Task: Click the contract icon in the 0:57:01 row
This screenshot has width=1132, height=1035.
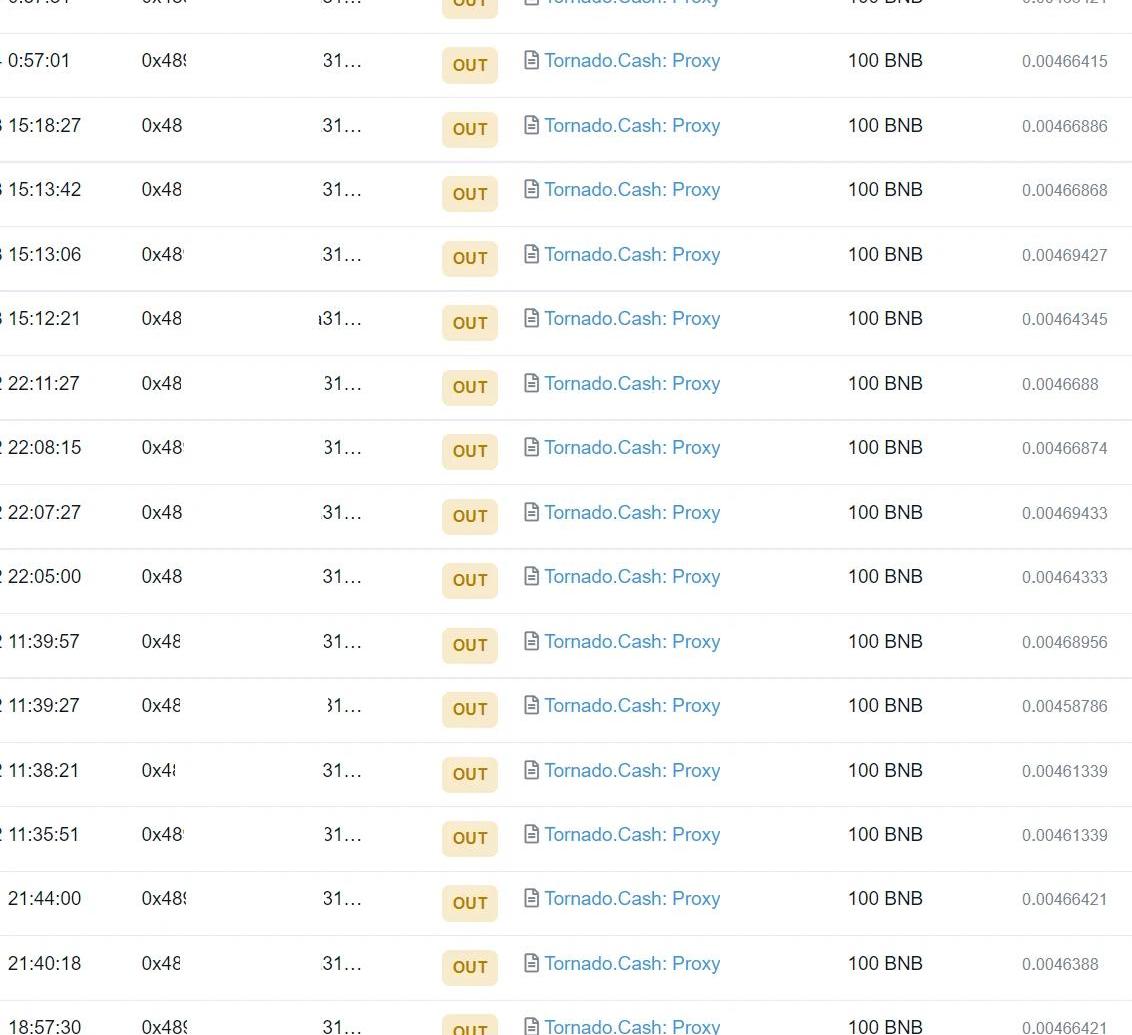Action: (531, 60)
